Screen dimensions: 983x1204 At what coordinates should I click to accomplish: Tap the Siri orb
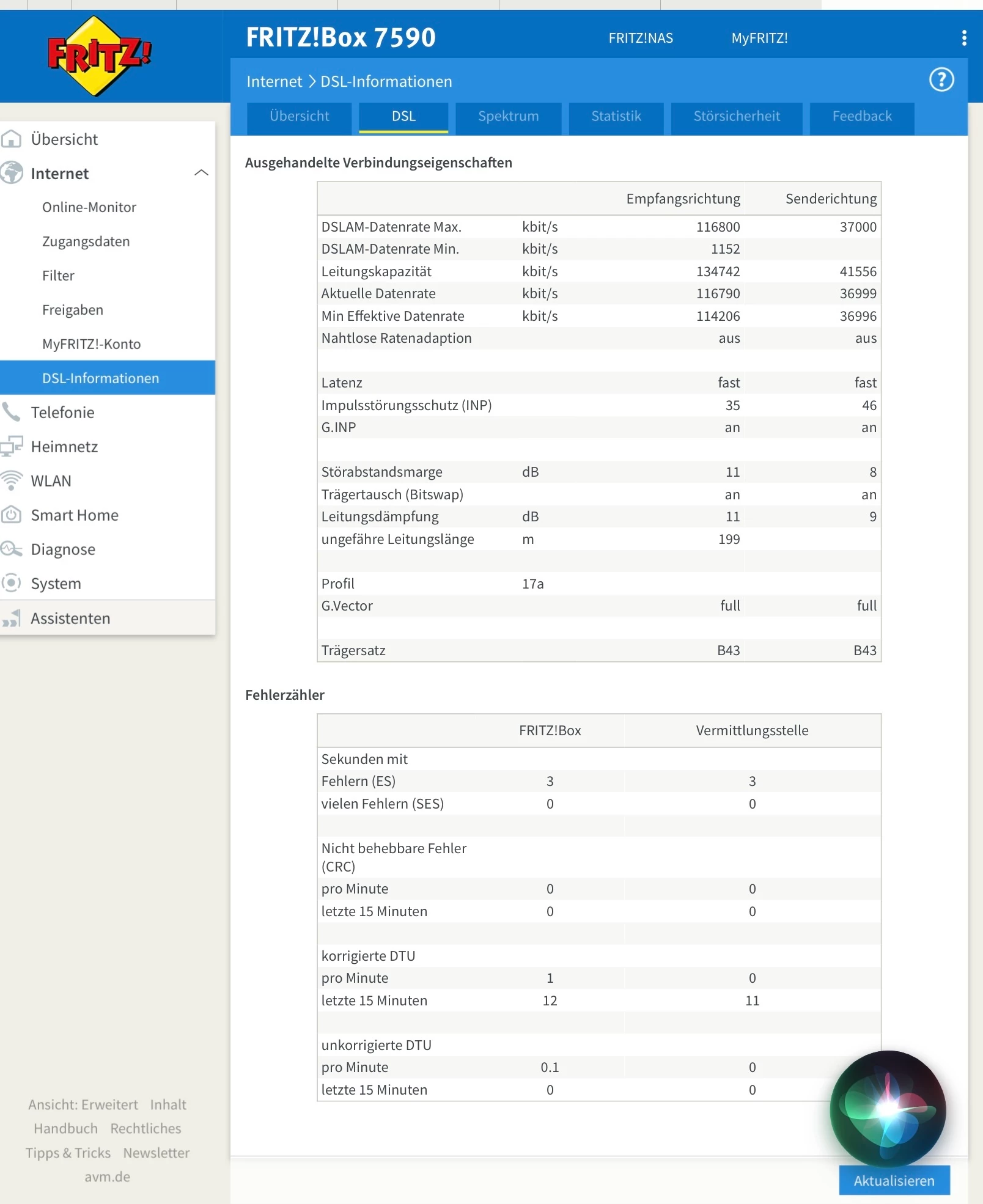click(888, 1108)
